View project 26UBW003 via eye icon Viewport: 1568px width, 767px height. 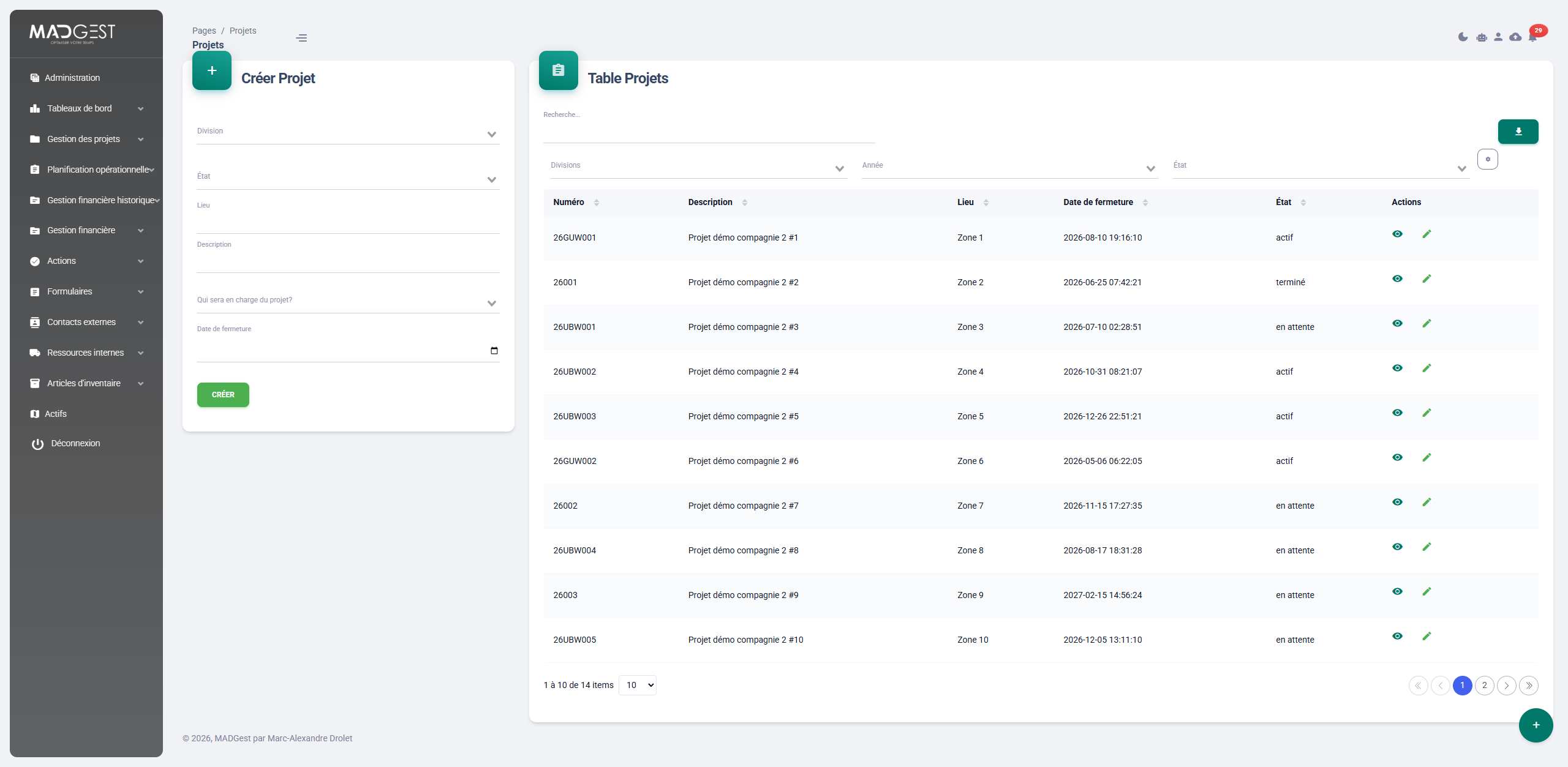[1397, 413]
